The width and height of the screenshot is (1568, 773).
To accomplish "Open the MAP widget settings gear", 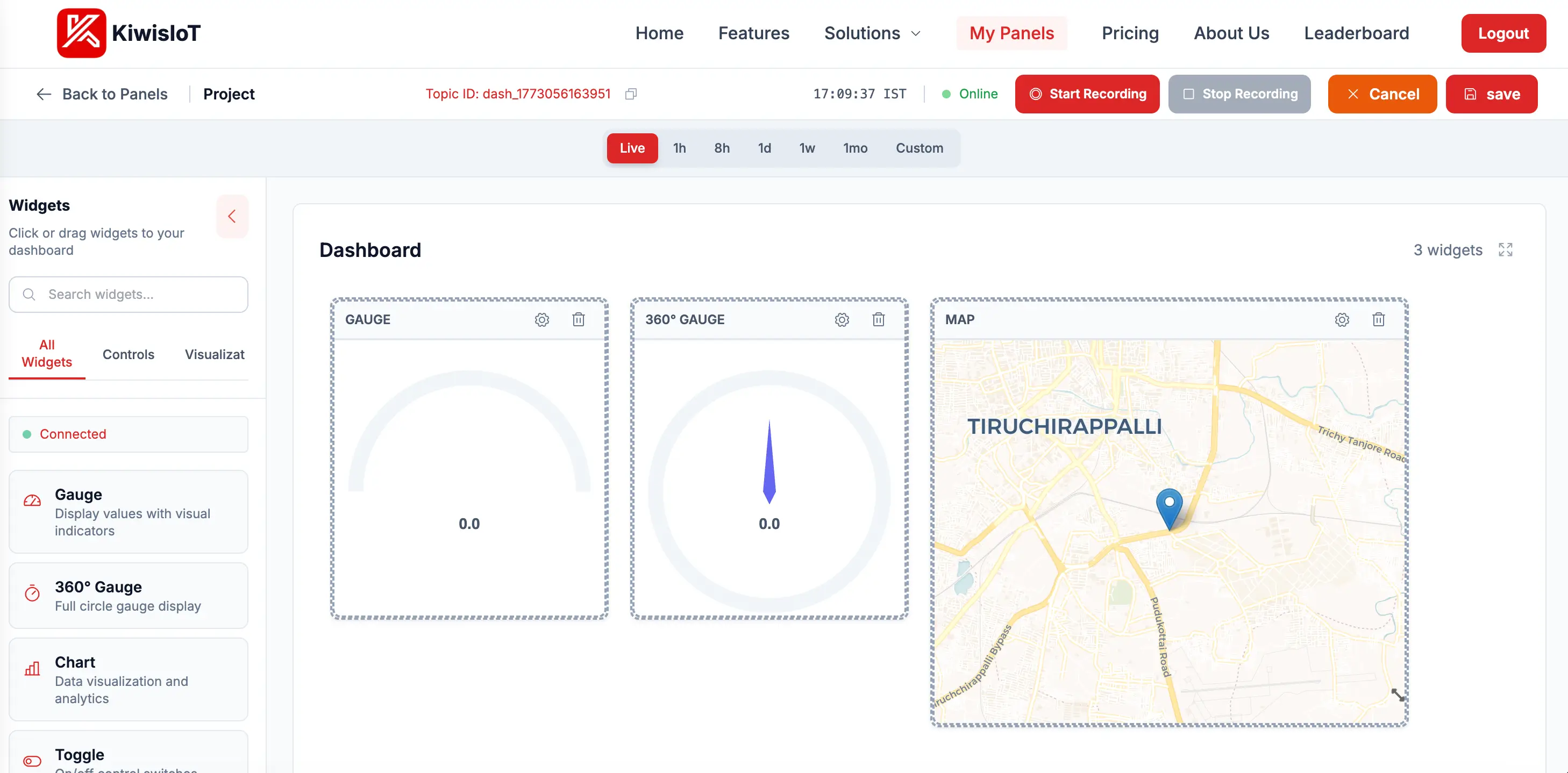I will (x=1342, y=319).
